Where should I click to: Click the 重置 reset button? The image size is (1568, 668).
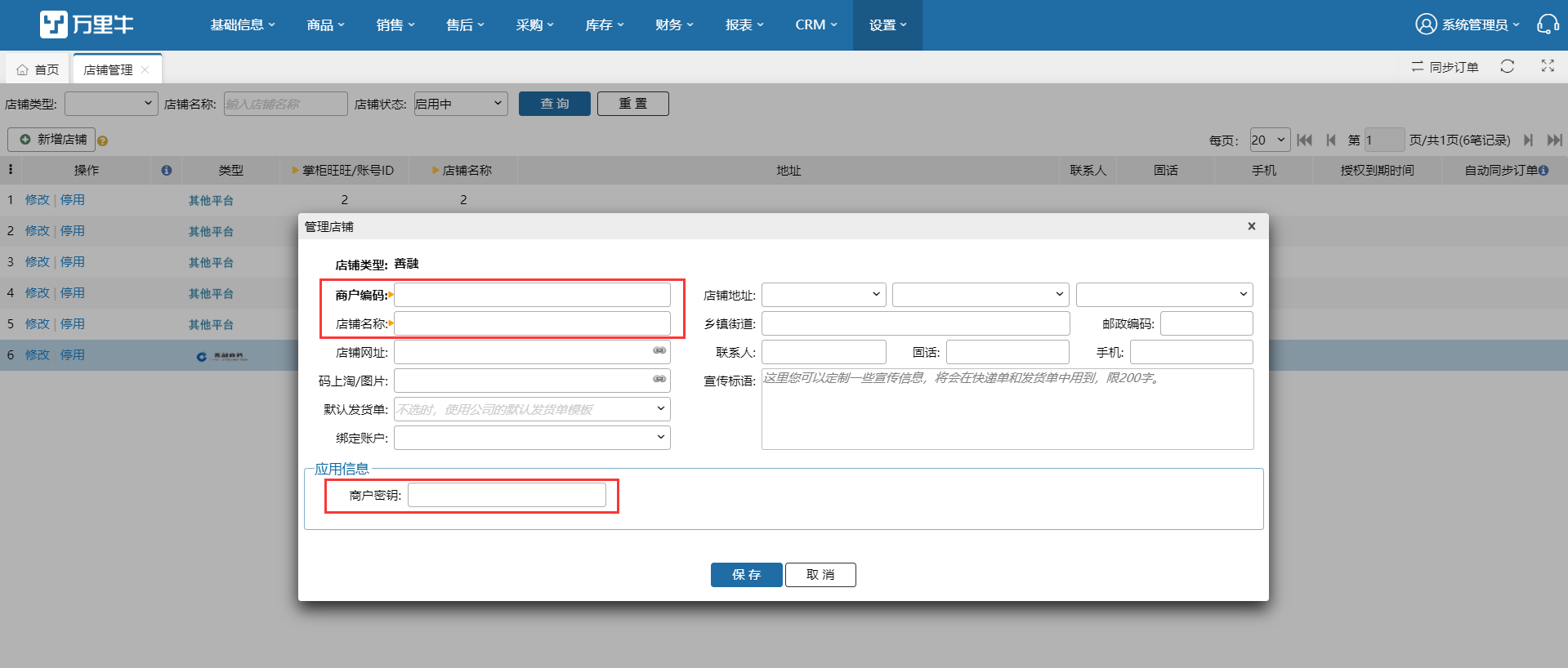point(633,104)
